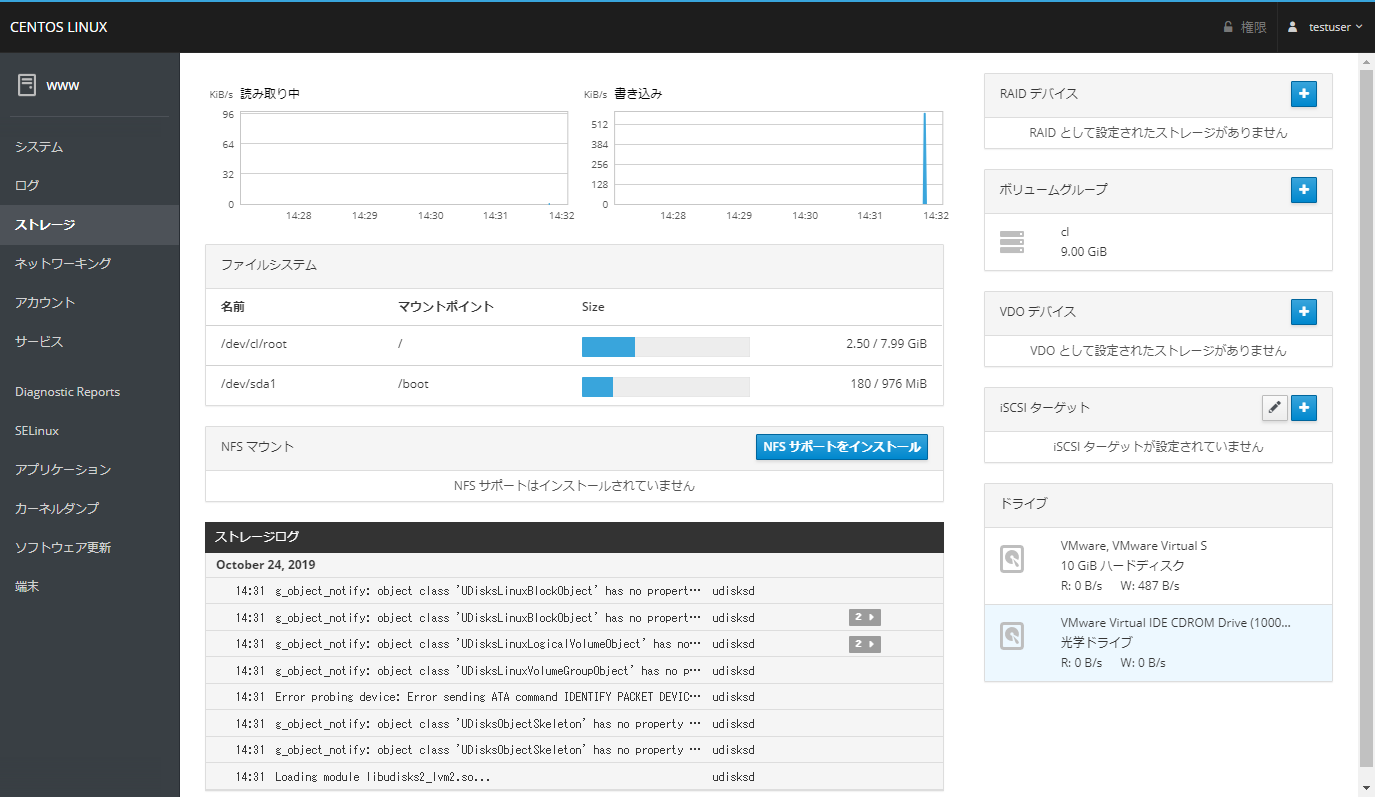Click the plus icon for RAID デバイス
The width and height of the screenshot is (1375, 797).
pos(1303,94)
